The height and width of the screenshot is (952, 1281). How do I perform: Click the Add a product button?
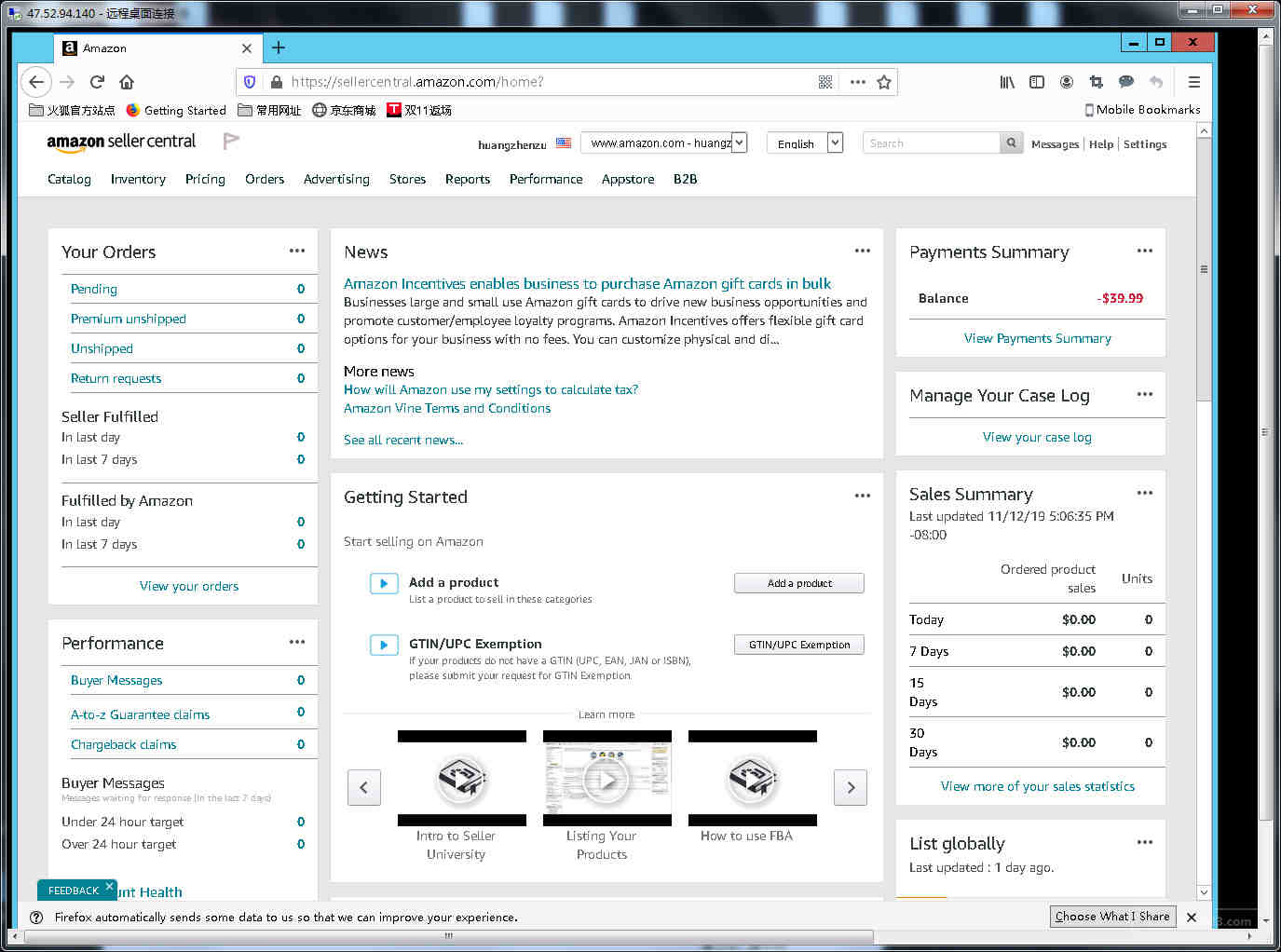799,583
